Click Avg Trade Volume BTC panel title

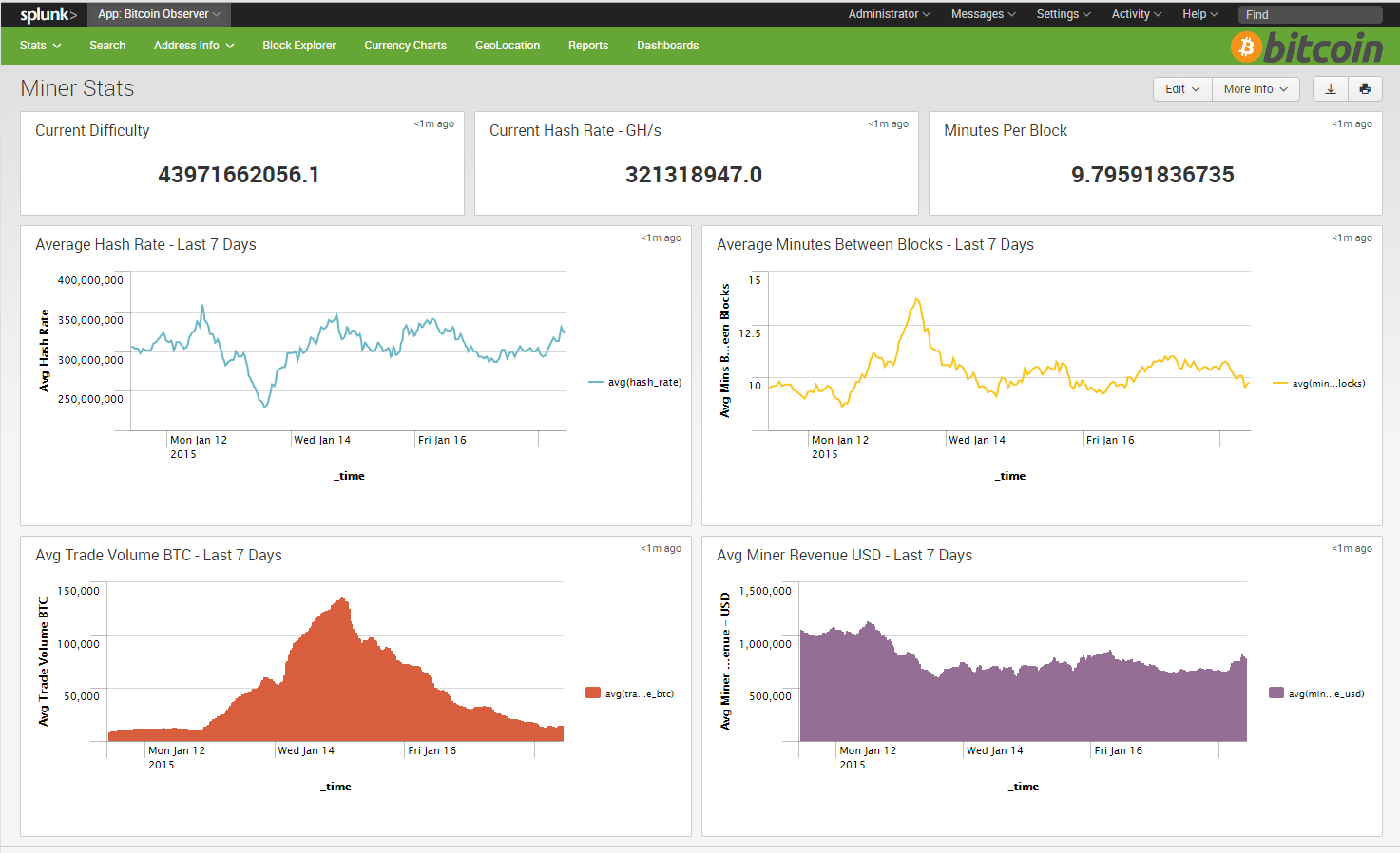coord(159,556)
